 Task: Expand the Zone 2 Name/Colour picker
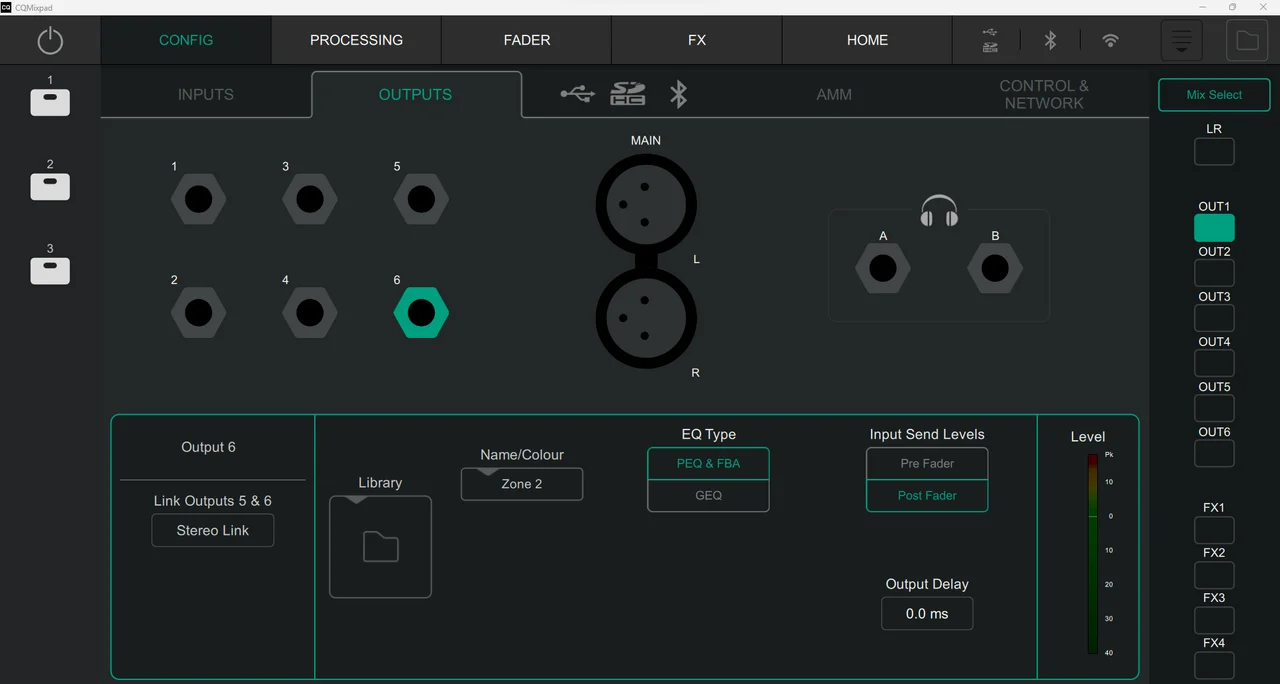tap(522, 484)
